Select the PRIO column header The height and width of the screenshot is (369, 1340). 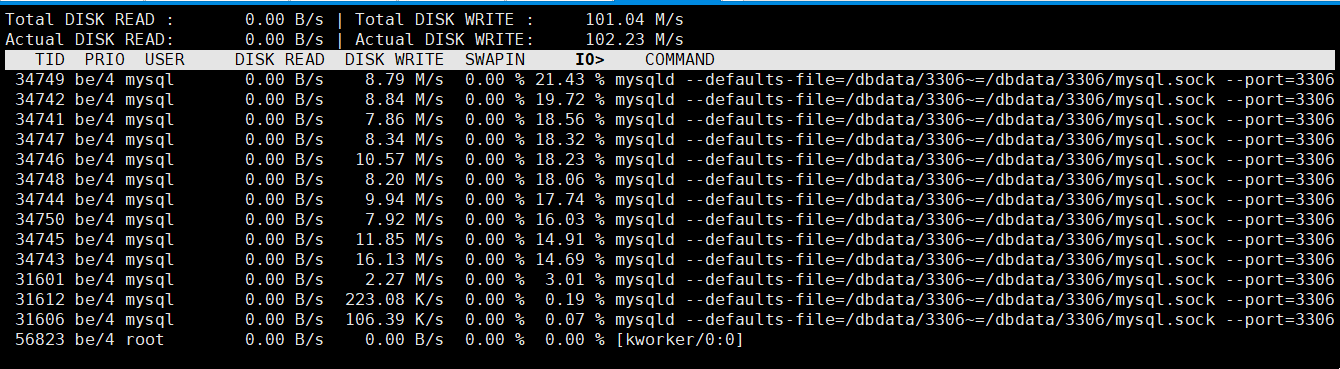[105, 60]
